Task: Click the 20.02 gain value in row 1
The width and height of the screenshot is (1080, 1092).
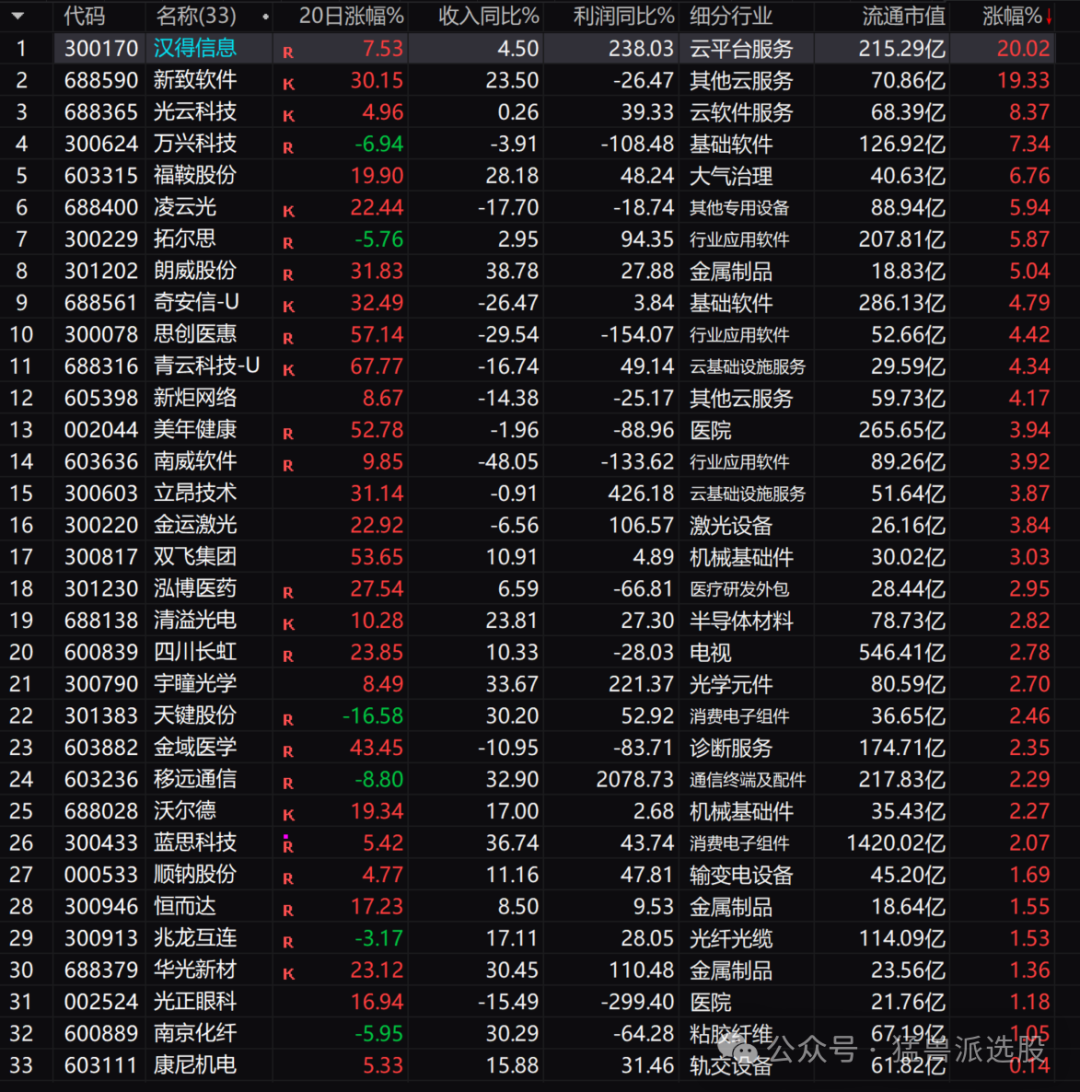Action: (1023, 48)
